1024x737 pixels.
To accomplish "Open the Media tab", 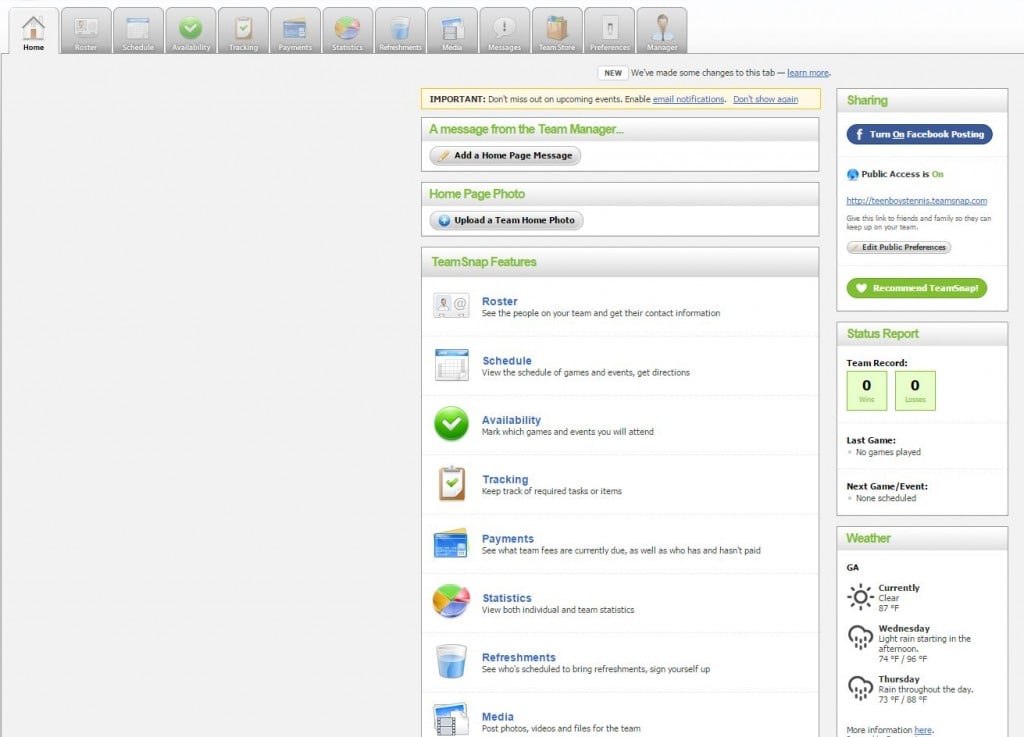I will pos(452,31).
